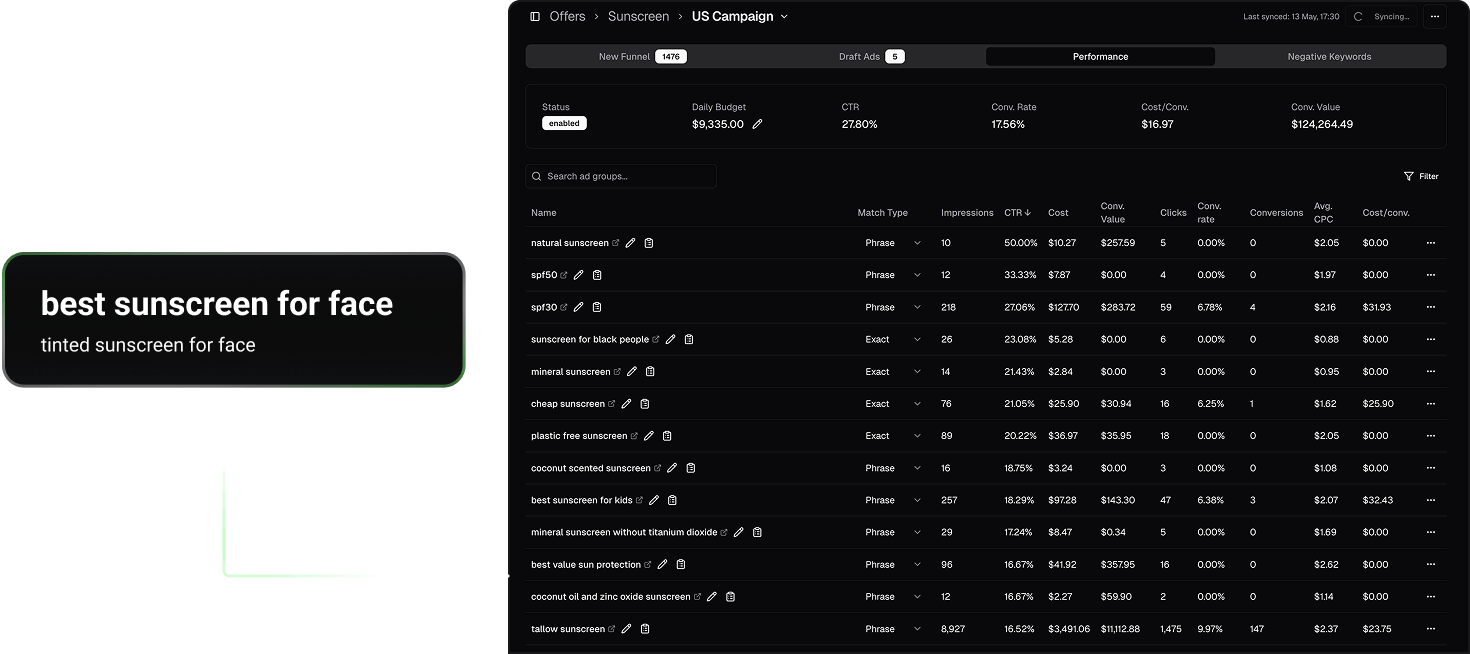Open the Negative Keywords tab
The width and height of the screenshot is (1470, 654).
pos(1329,57)
